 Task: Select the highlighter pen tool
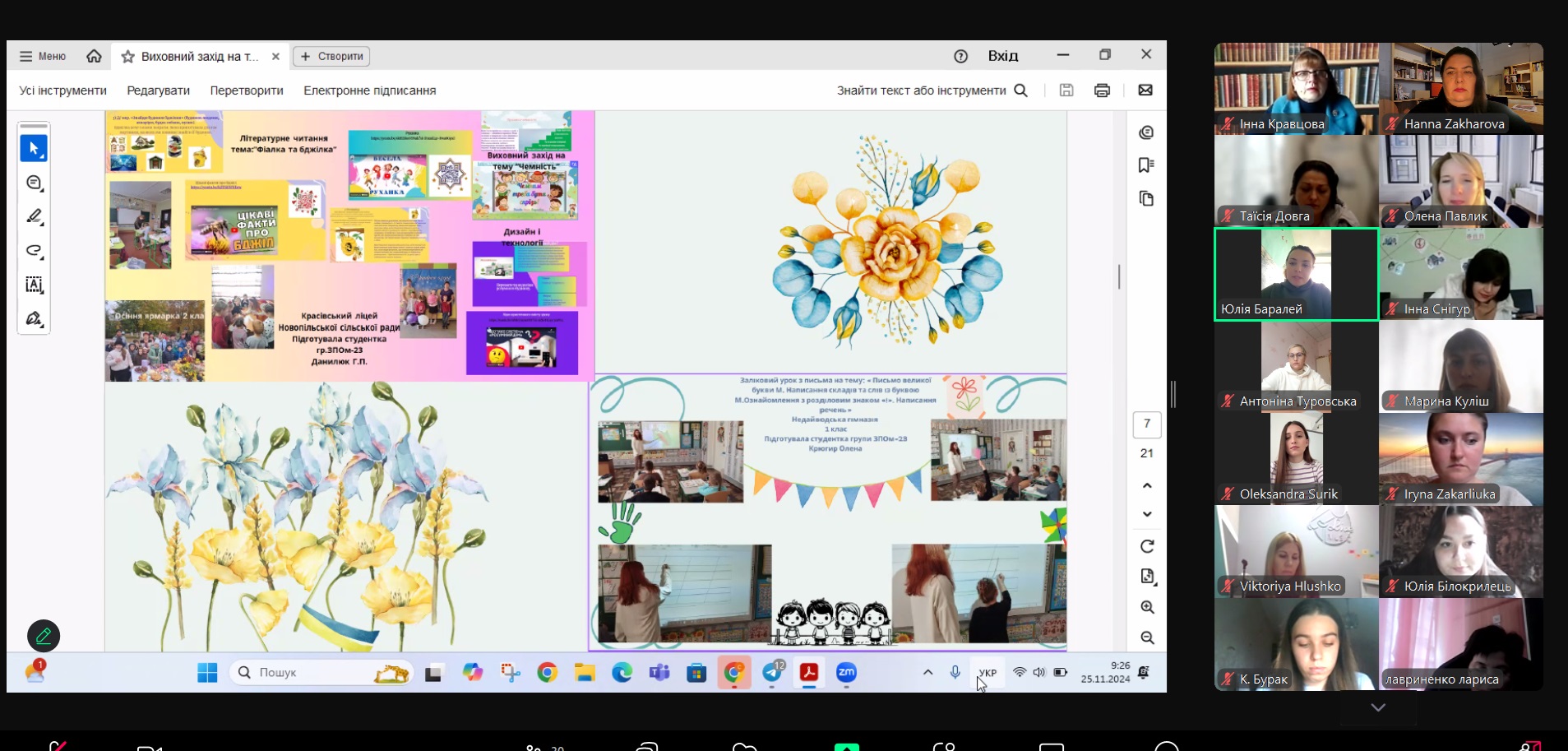pos(34,216)
